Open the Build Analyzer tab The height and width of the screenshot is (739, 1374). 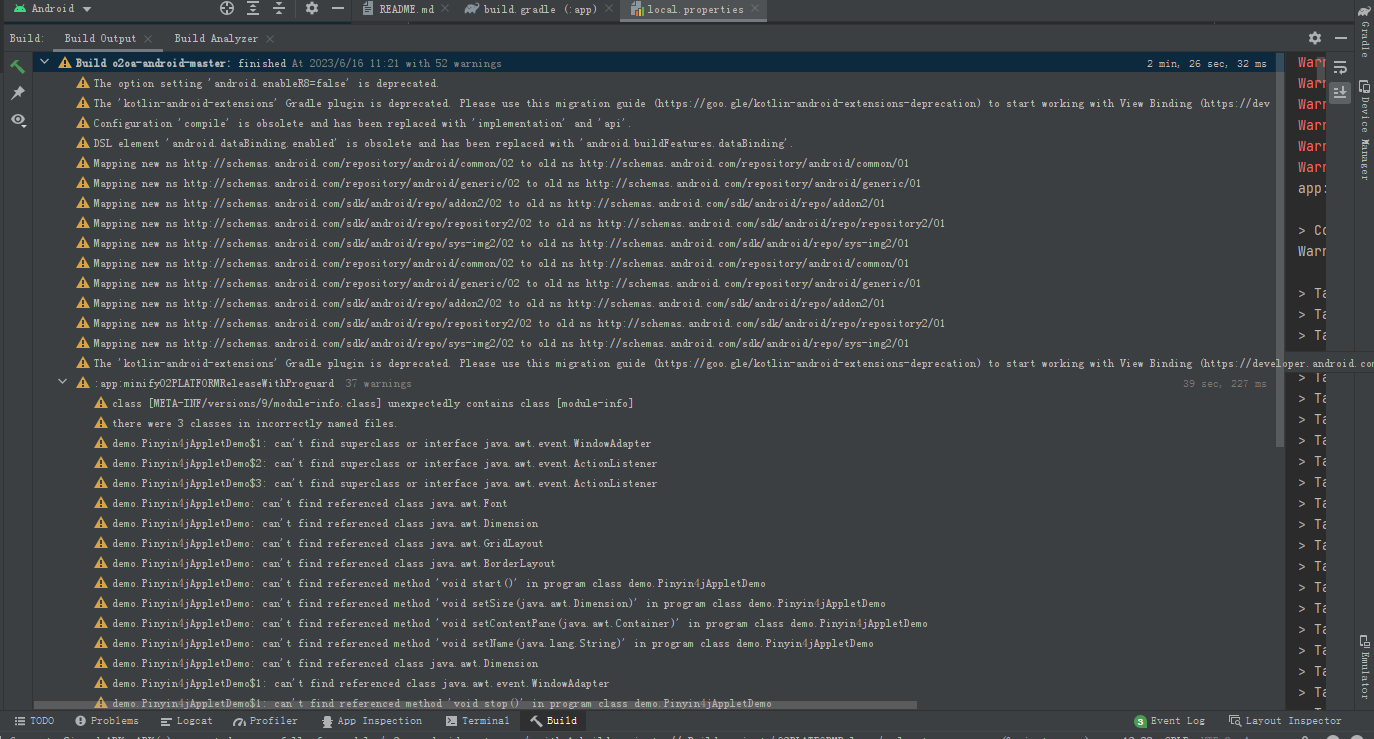(216, 38)
